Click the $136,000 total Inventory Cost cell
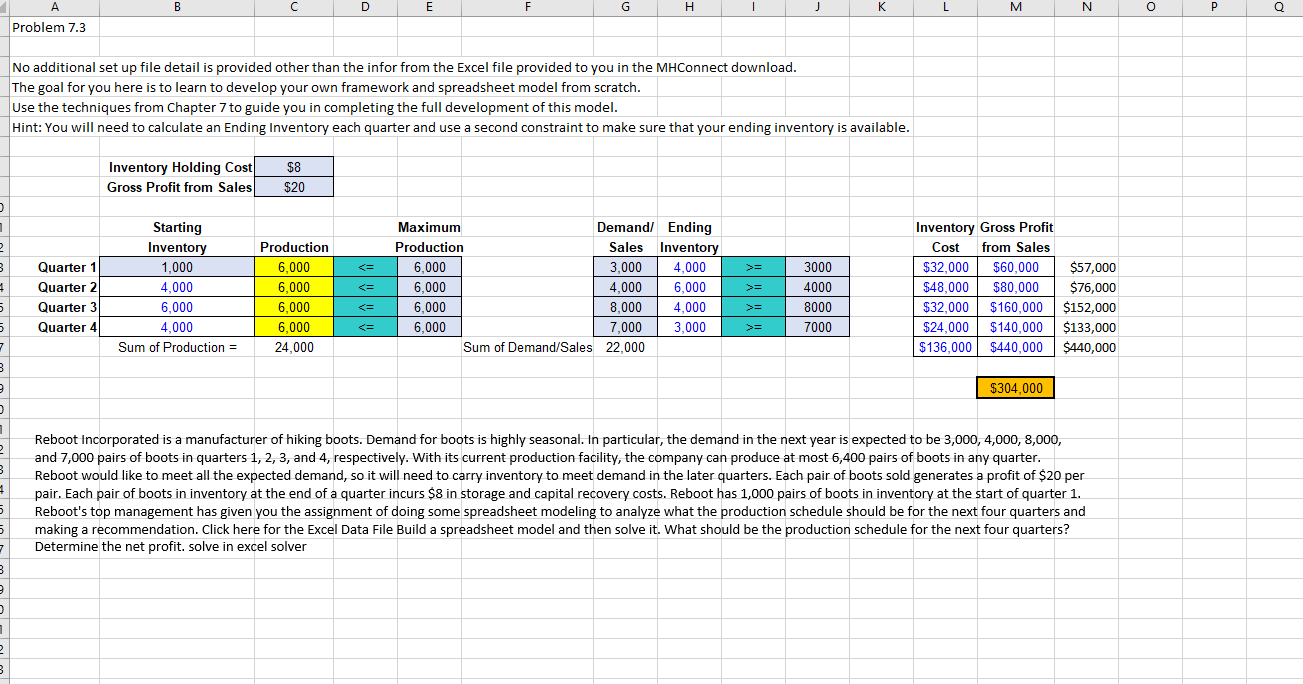The height and width of the screenshot is (684, 1303). (943, 347)
